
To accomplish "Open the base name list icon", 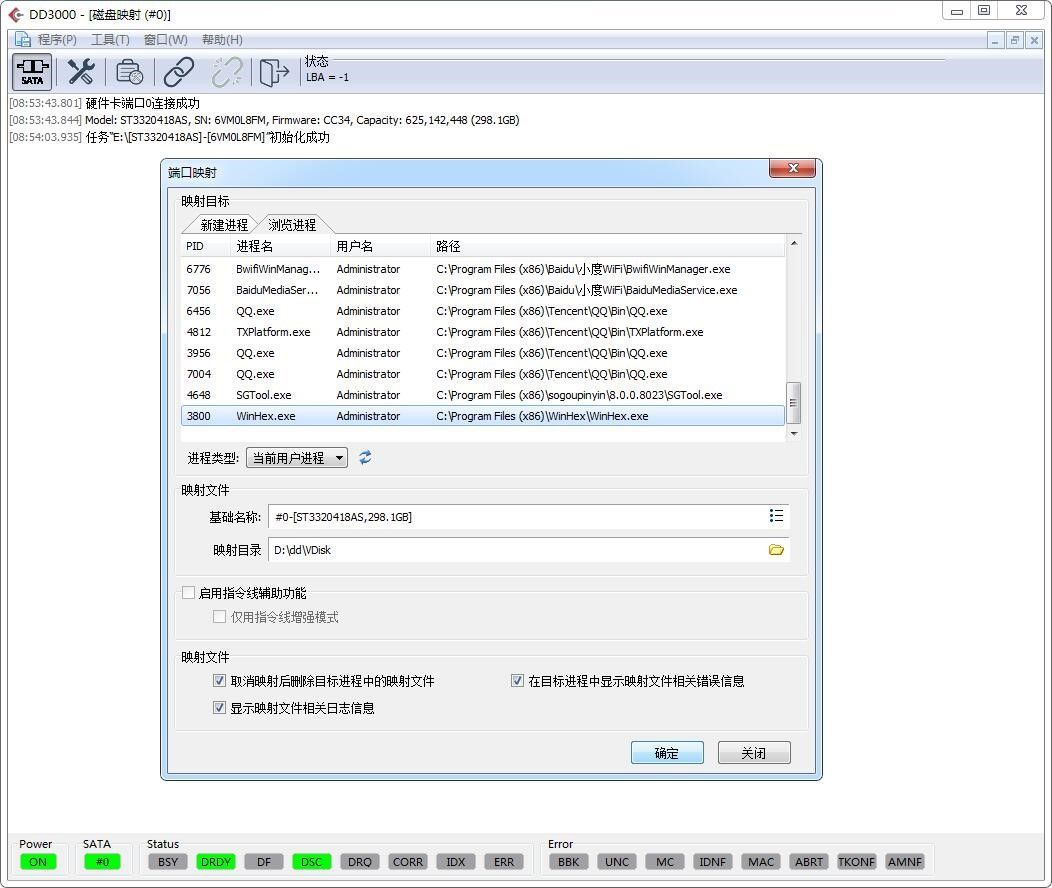I will [x=776, y=516].
